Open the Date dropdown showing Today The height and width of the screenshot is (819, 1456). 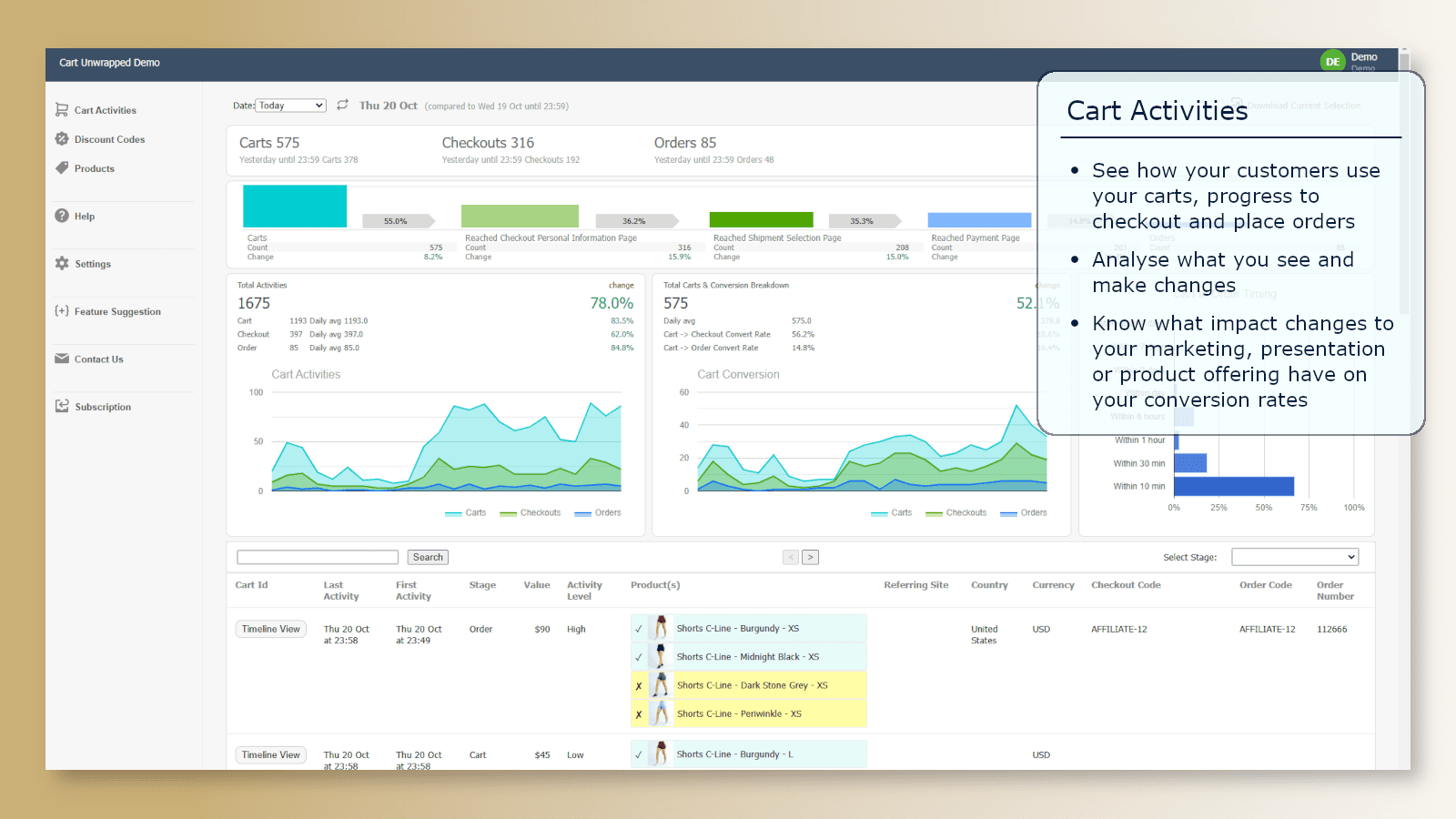tap(290, 106)
